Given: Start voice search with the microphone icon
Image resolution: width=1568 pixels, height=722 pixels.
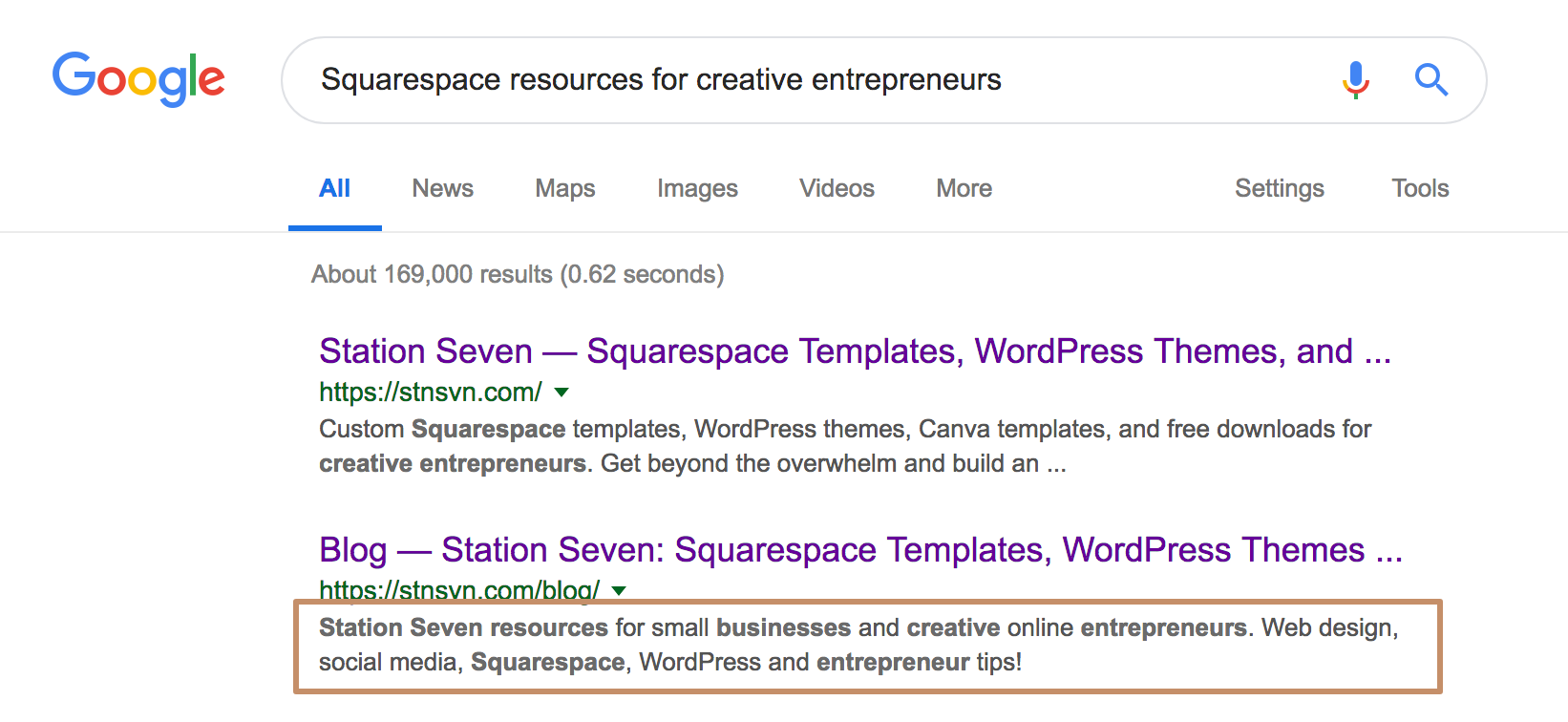Looking at the screenshot, I should point(1355,80).
